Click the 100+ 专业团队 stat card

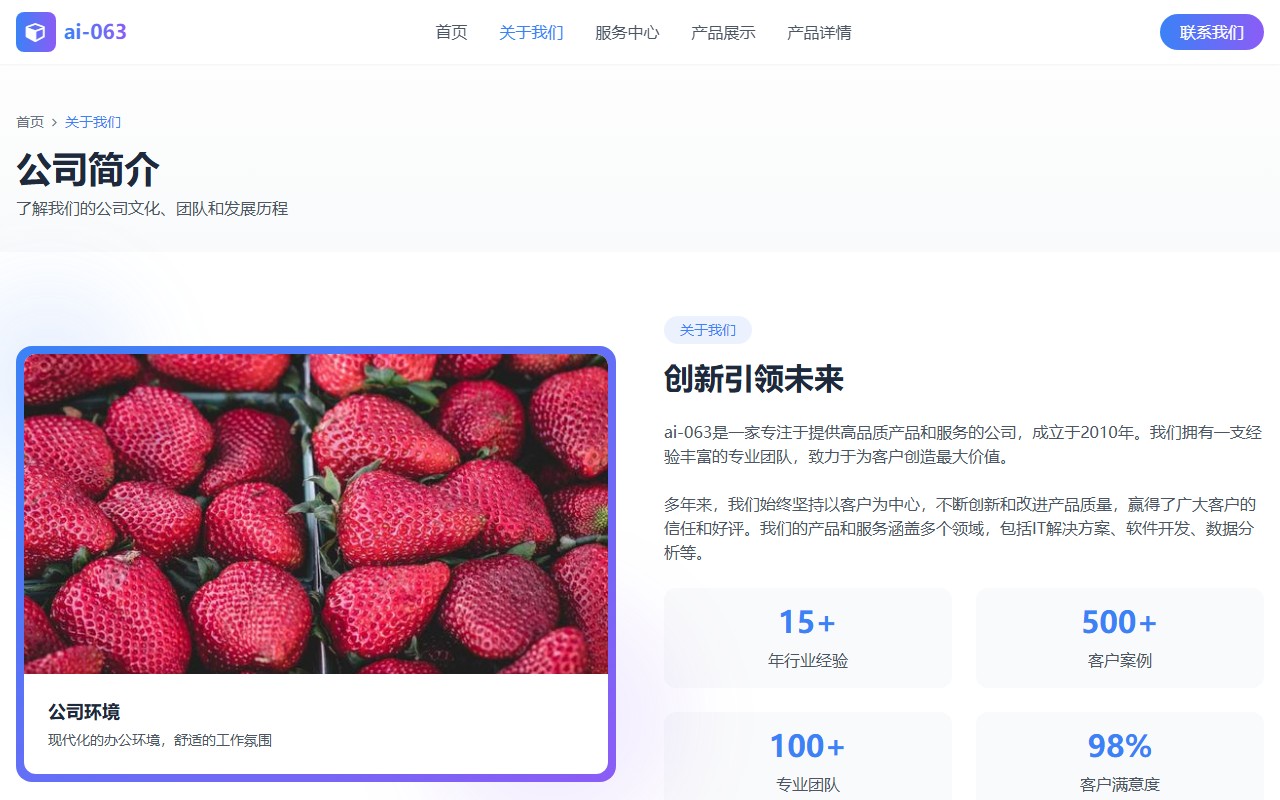807,758
